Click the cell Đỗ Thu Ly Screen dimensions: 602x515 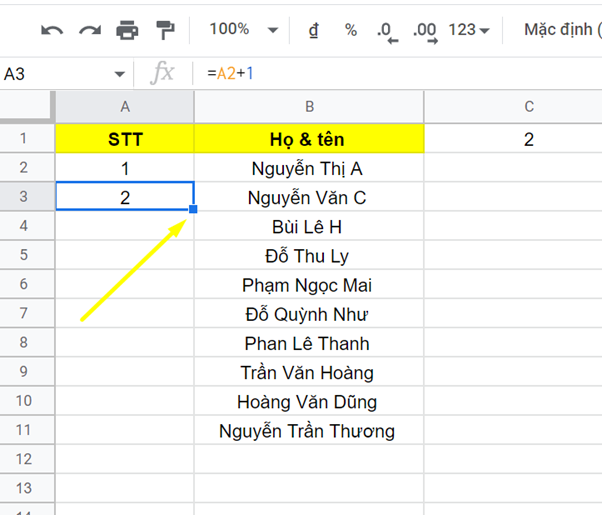309,255
